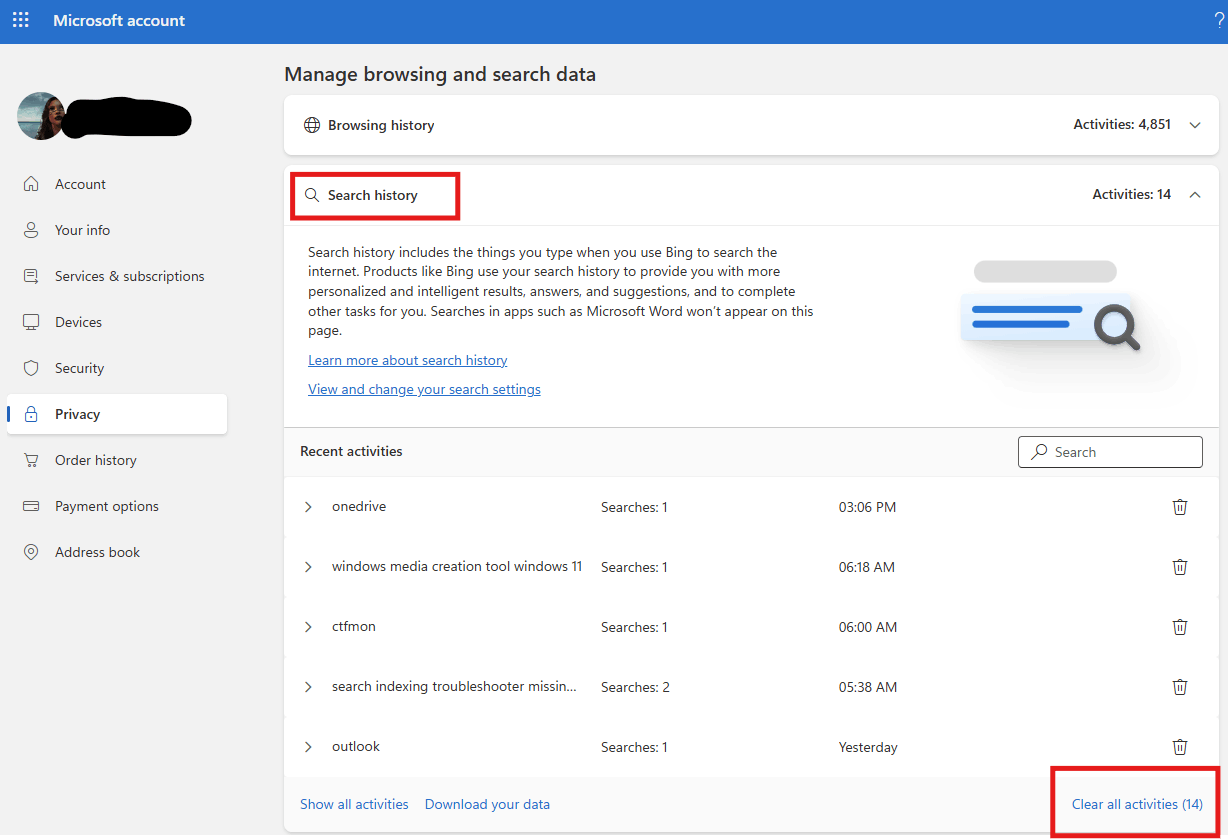Expand the outlook activity row
This screenshot has height=839, width=1228.
click(308, 747)
